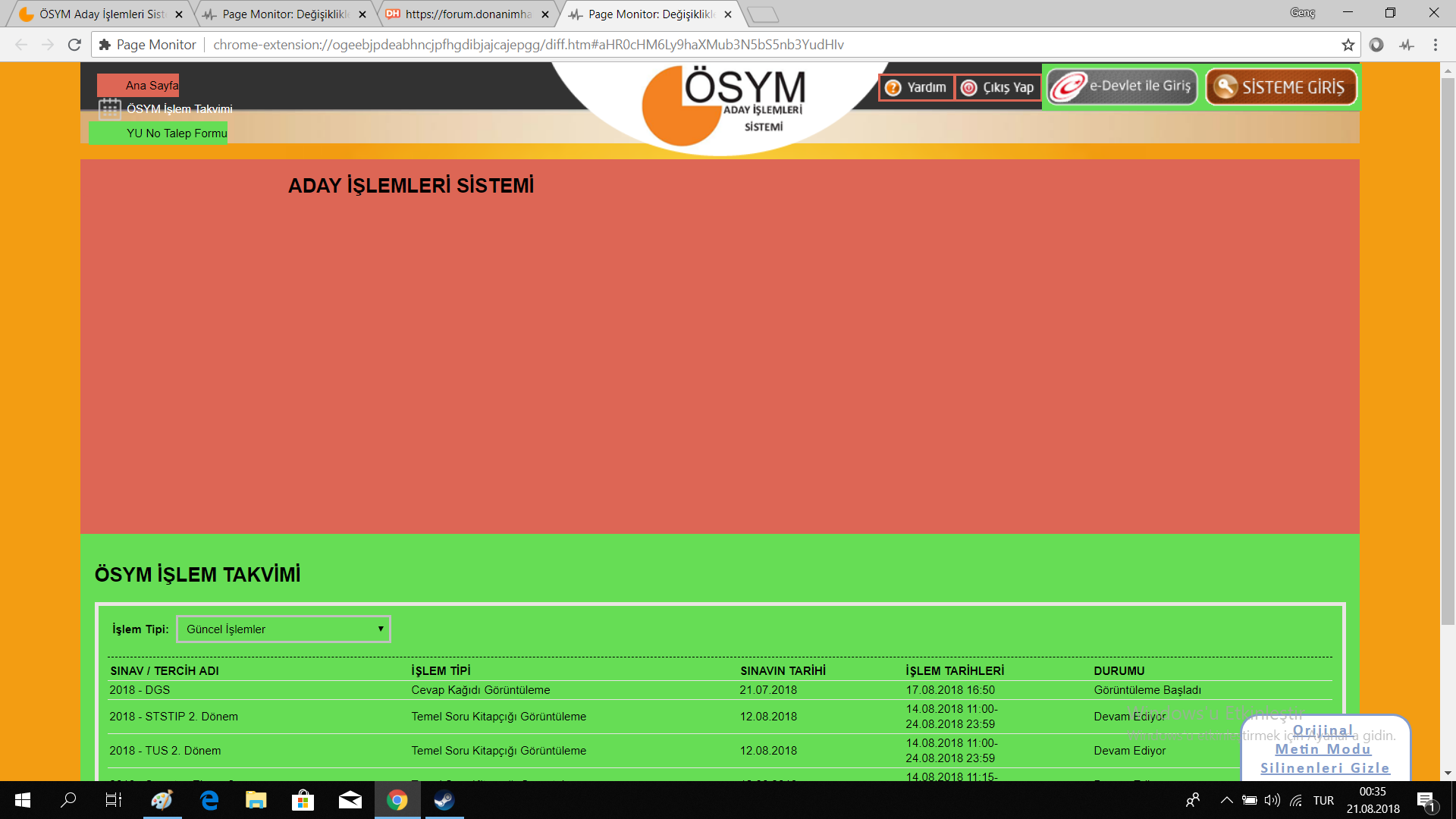Select the 2018 - DGS row text
This screenshot has width=1456, height=819.
(140, 690)
